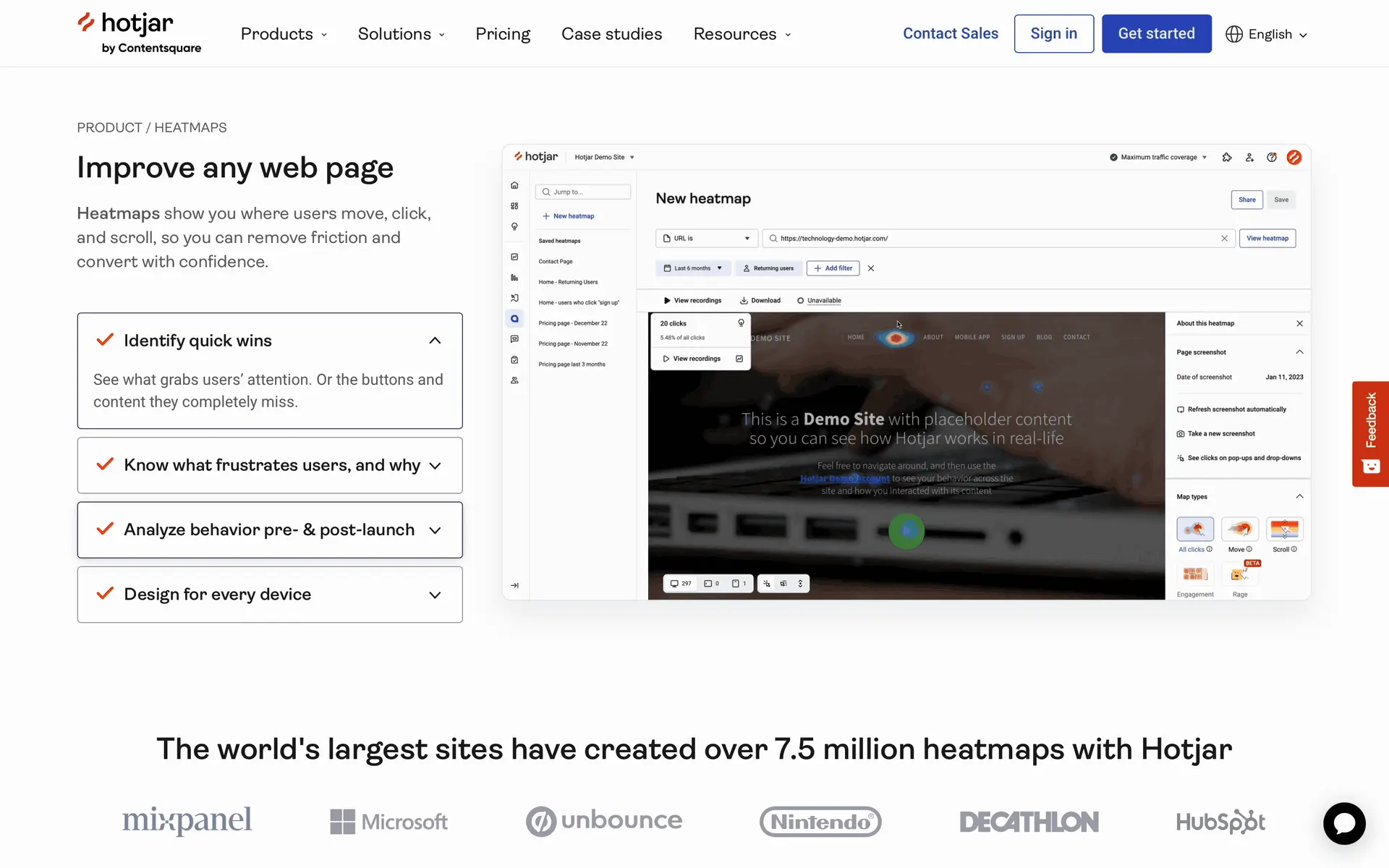
Task: Click the Decathlon logo
Action: click(x=1028, y=822)
